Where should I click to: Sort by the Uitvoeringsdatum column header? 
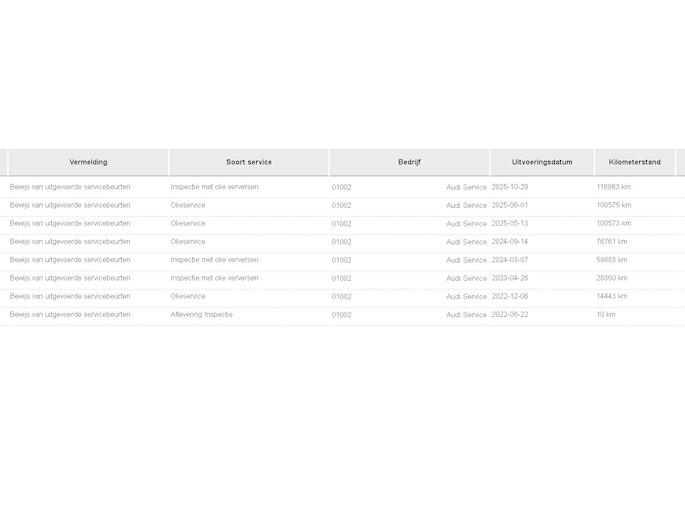point(542,162)
